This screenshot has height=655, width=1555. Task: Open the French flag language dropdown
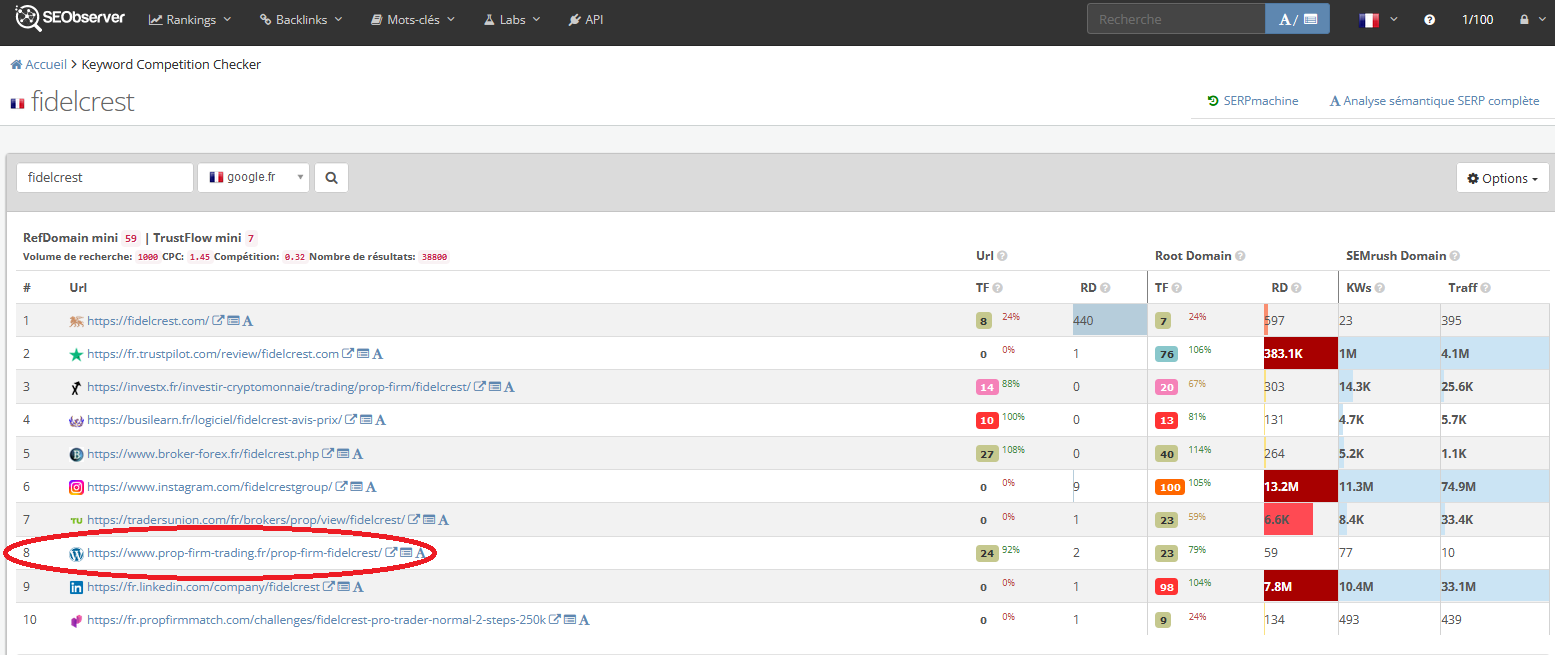coord(1378,19)
